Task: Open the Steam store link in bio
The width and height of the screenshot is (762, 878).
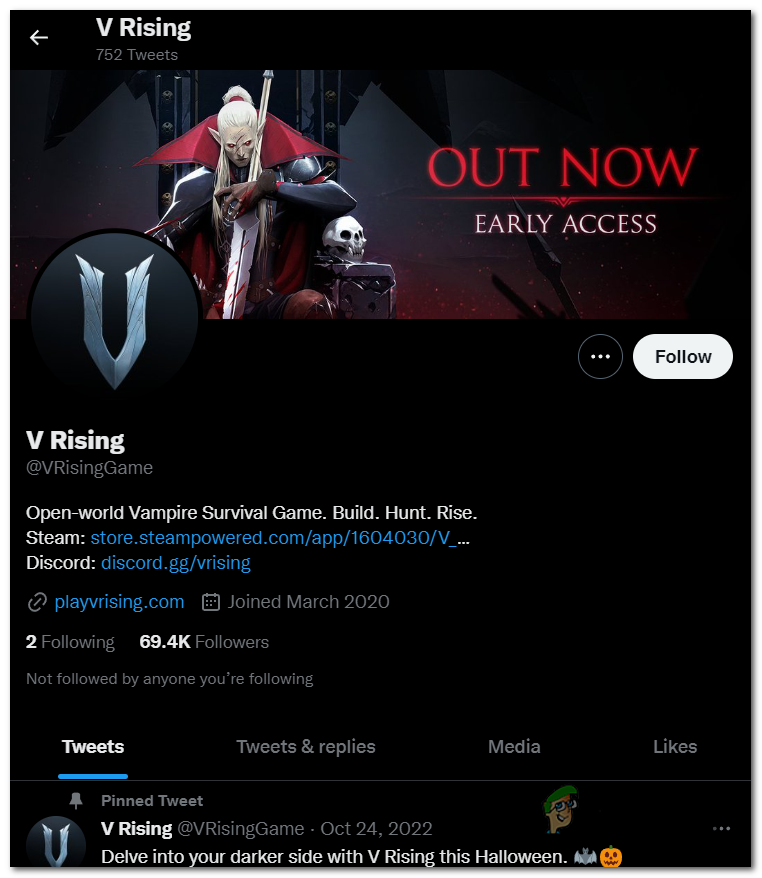Action: click(x=280, y=538)
